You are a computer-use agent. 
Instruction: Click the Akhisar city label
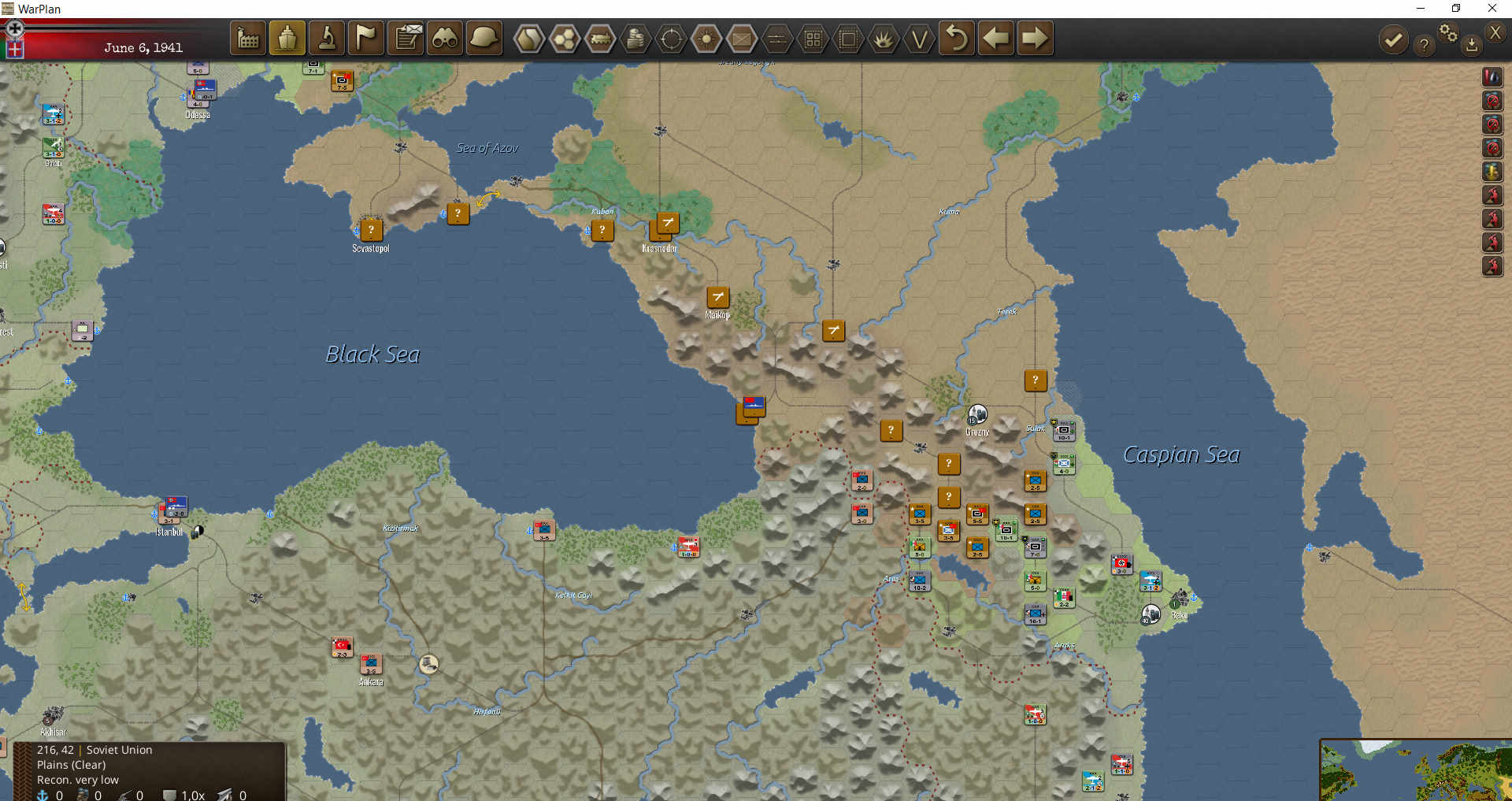coord(54,732)
